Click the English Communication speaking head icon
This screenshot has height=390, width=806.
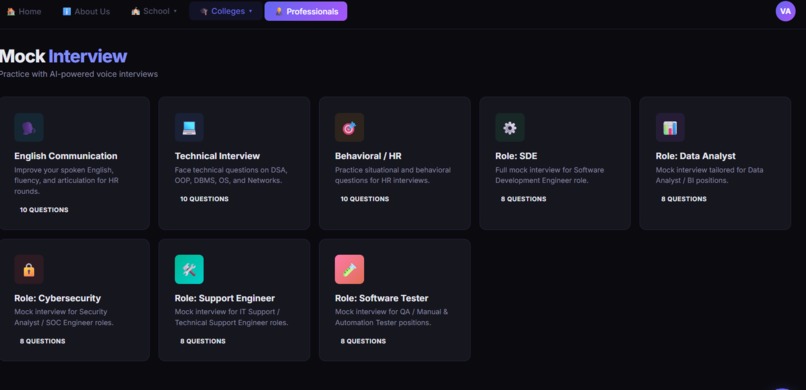[x=29, y=127]
